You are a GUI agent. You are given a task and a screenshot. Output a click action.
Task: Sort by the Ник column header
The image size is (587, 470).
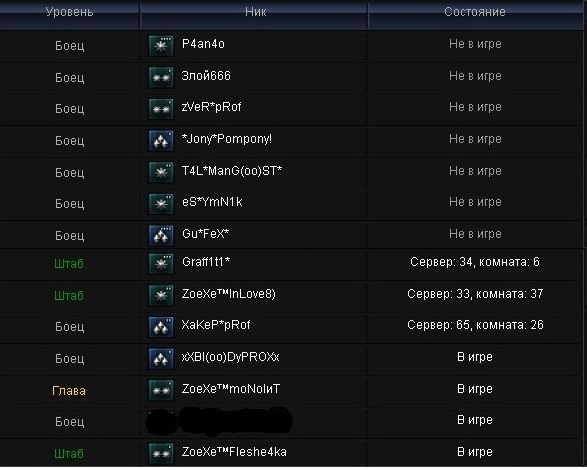click(x=254, y=14)
